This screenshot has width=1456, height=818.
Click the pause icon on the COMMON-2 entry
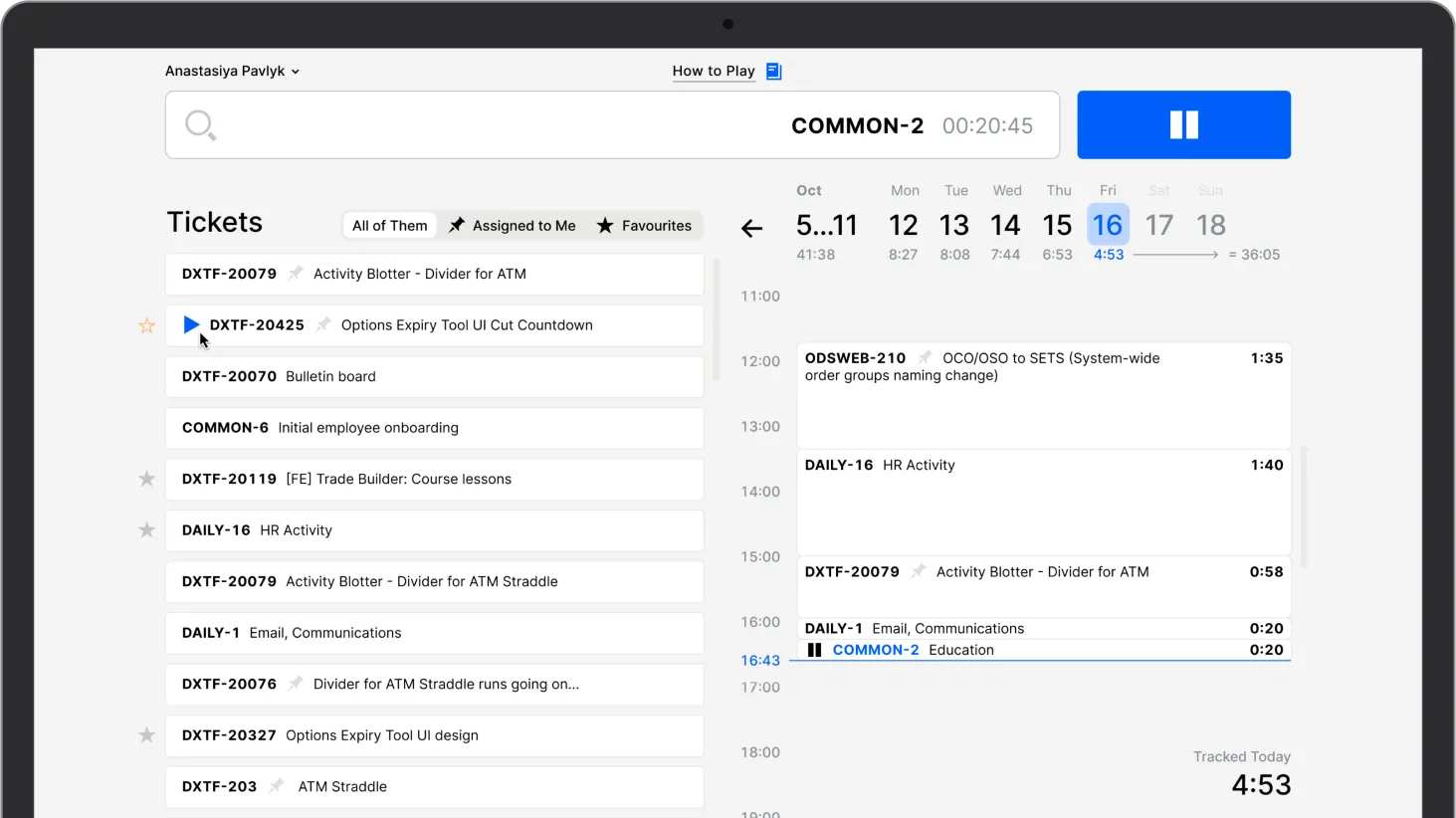point(815,649)
